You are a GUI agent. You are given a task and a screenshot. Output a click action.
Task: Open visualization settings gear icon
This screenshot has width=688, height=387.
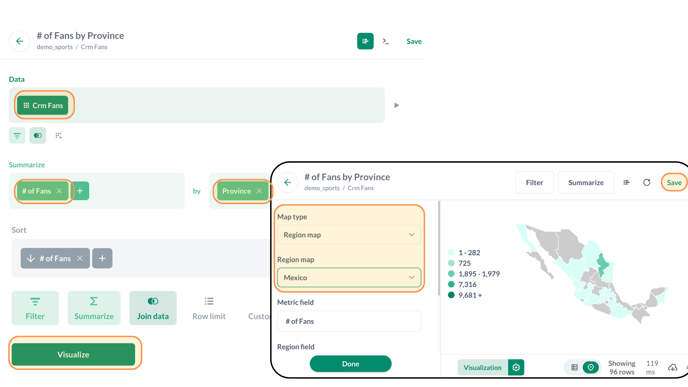(516, 368)
